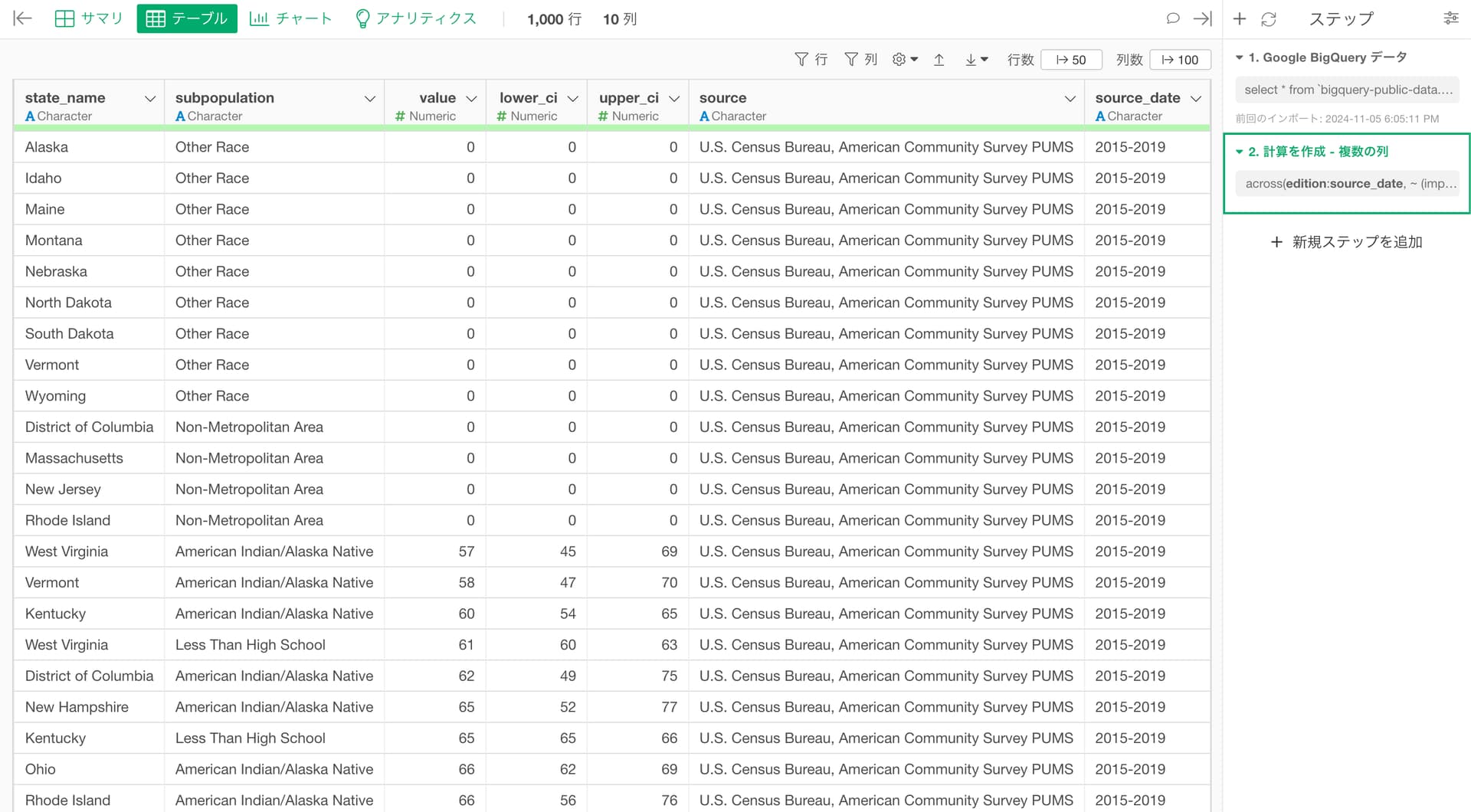This screenshot has width=1471, height=812.
Task: Click the upload/export arrow icon
Action: (939, 60)
